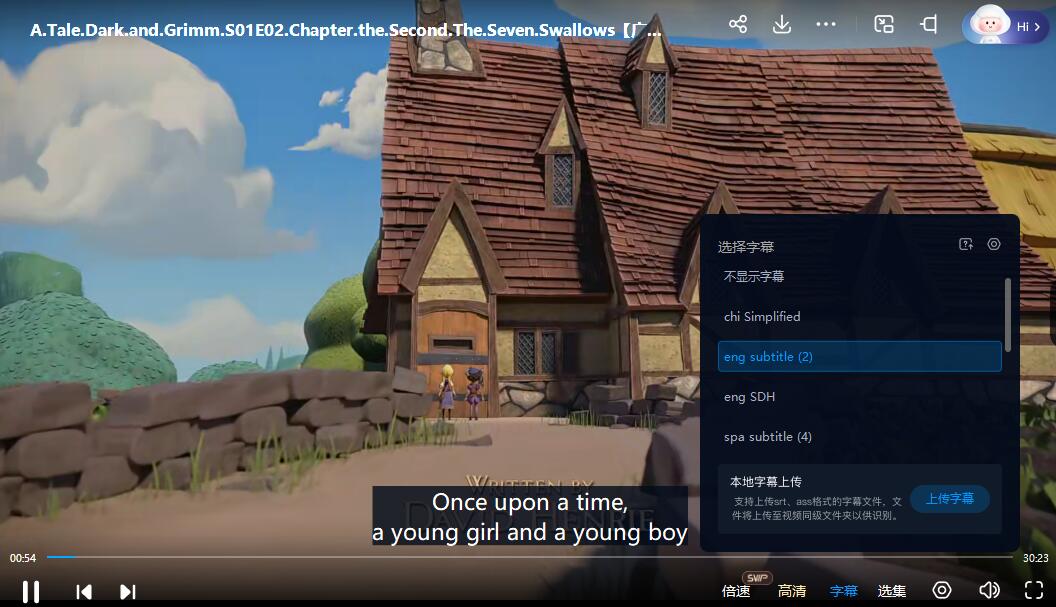This screenshot has height=607, width=1056.
Task: Click the rotate screen icon at top
Action: coord(929,25)
